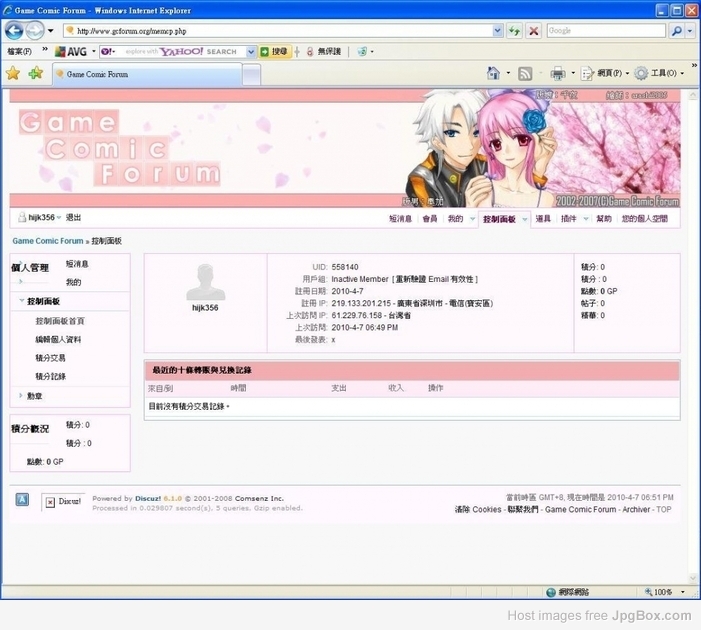Click the browser Forward arrow button
The image size is (701, 630).
pos(34,31)
